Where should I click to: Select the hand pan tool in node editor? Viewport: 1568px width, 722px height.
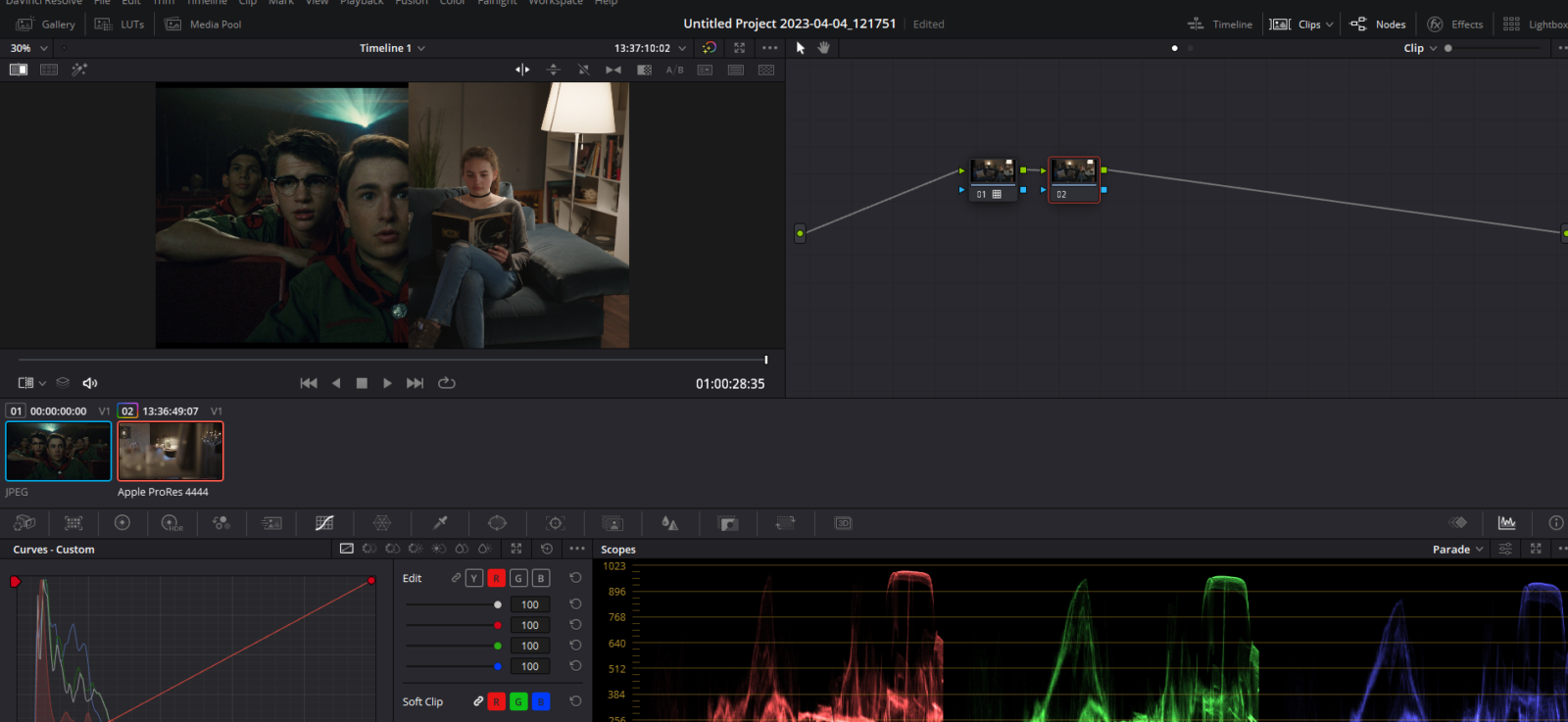click(824, 48)
